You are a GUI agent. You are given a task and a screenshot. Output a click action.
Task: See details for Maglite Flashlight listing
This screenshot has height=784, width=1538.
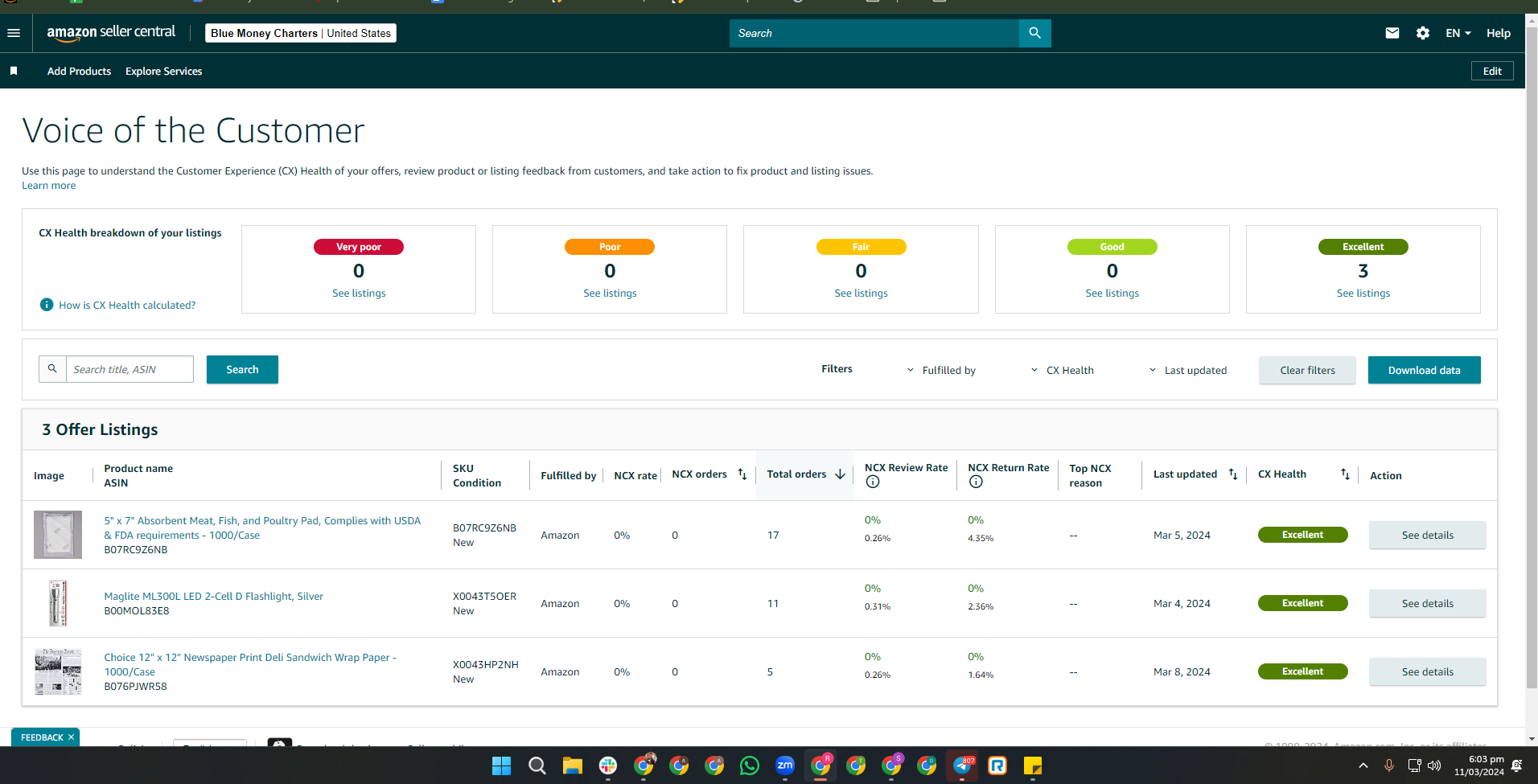[x=1427, y=603]
